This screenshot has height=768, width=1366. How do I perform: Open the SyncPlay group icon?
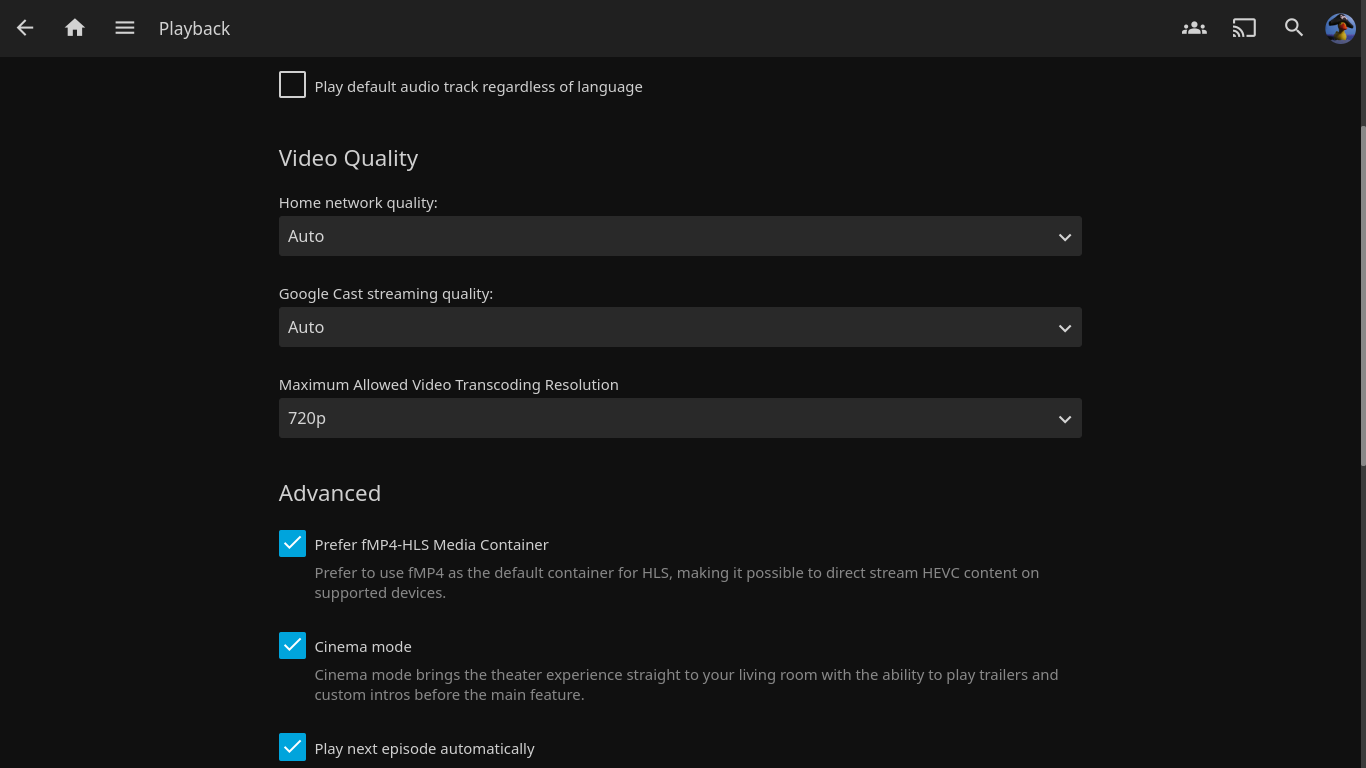1194,28
